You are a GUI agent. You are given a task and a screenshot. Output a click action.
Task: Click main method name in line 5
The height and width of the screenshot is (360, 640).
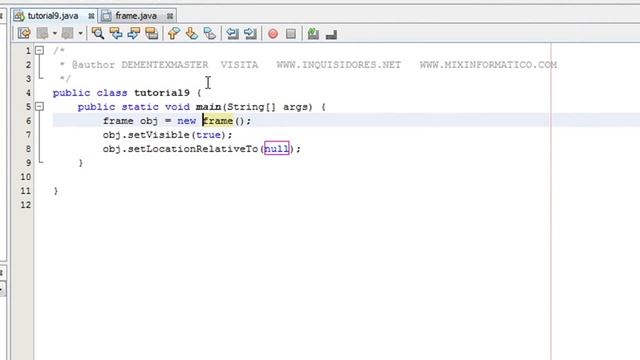(208, 107)
